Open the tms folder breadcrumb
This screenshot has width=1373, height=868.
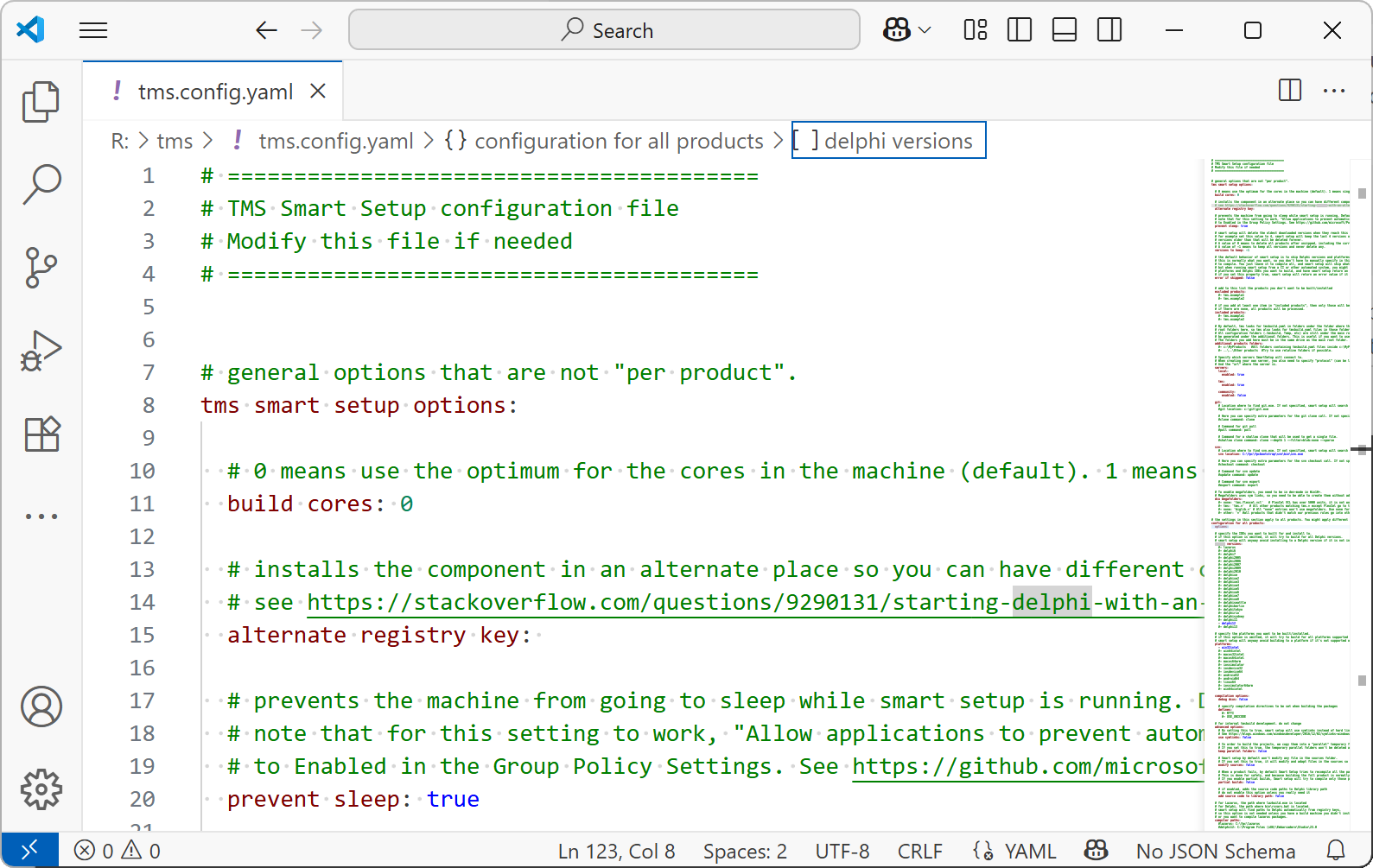(175, 141)
